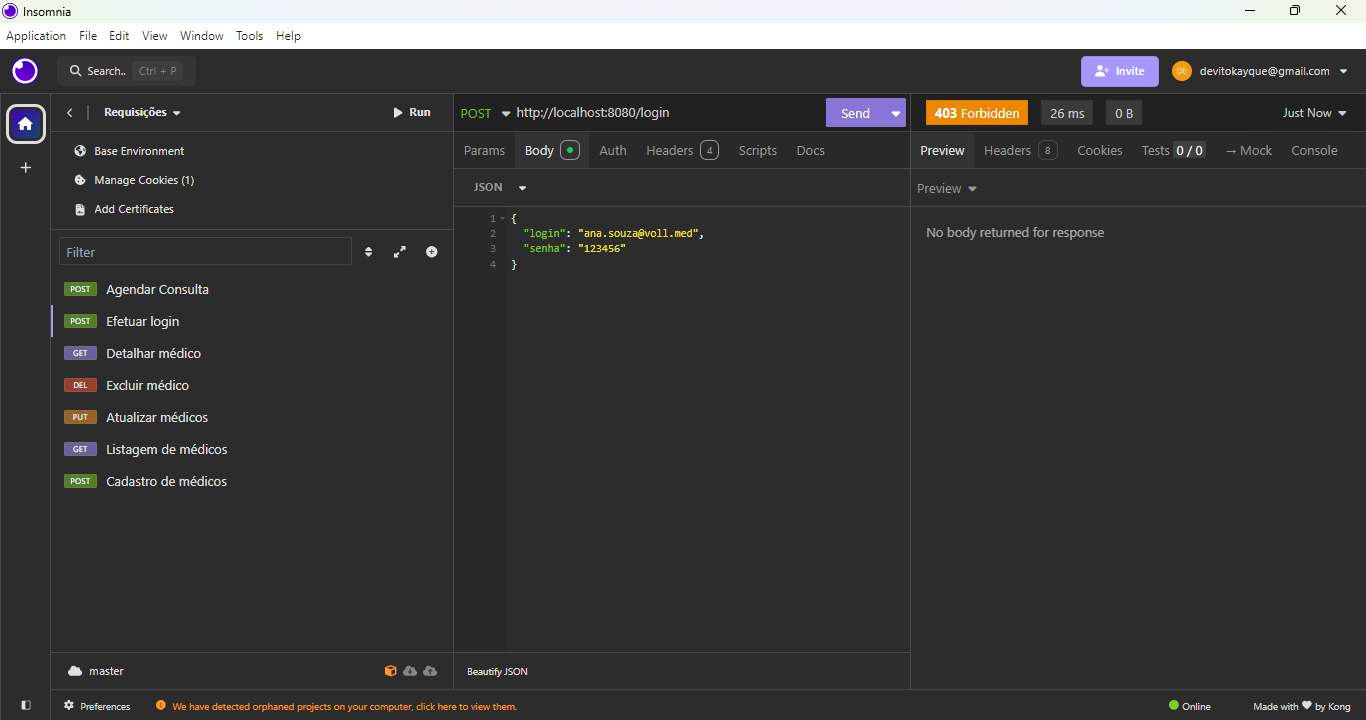Go back with the left chevron

pyautogui.click(x=69, y=113)
